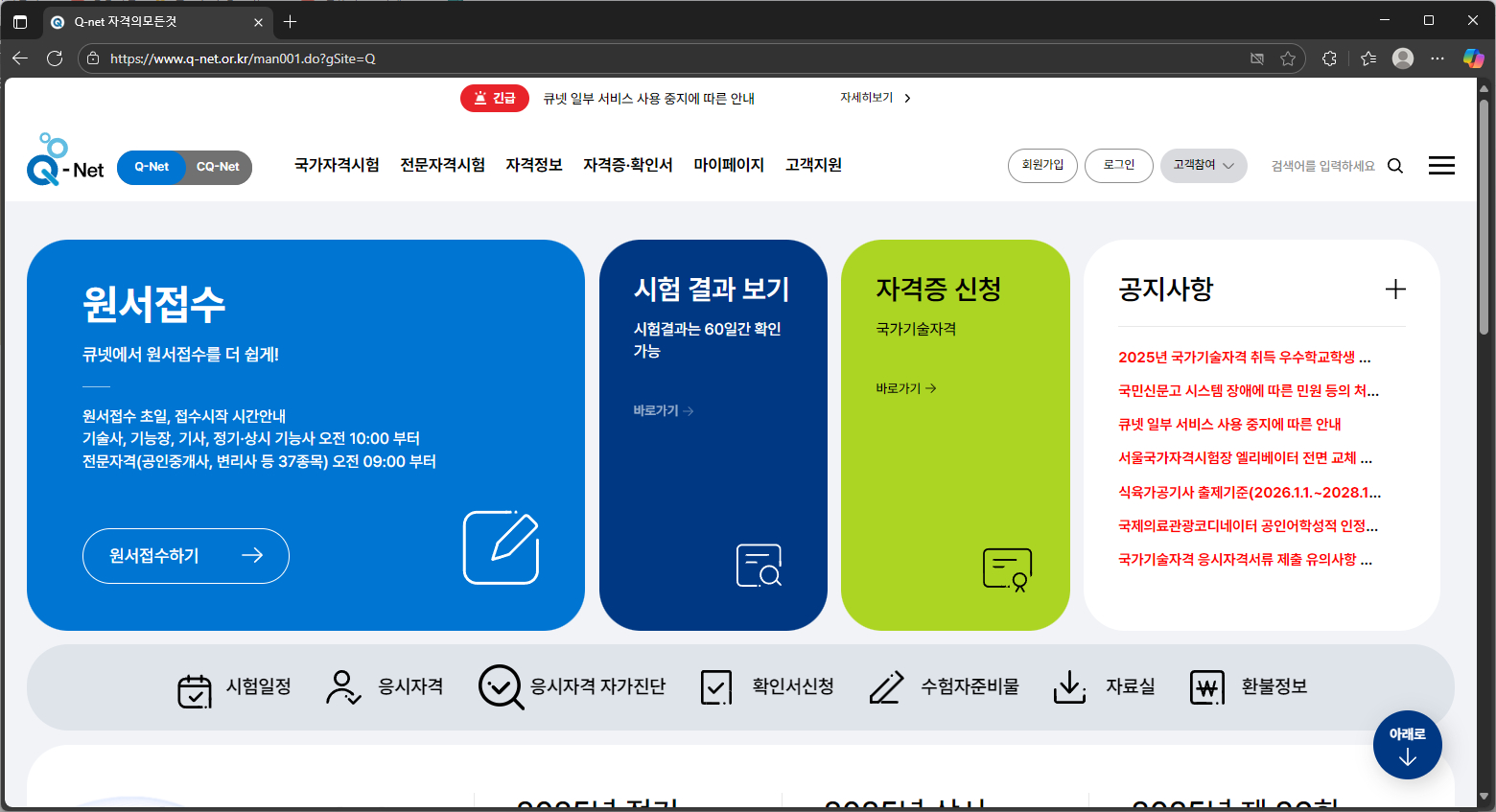
Task: Select the 시험일정 calendar icon
Action: coord(195,686)
